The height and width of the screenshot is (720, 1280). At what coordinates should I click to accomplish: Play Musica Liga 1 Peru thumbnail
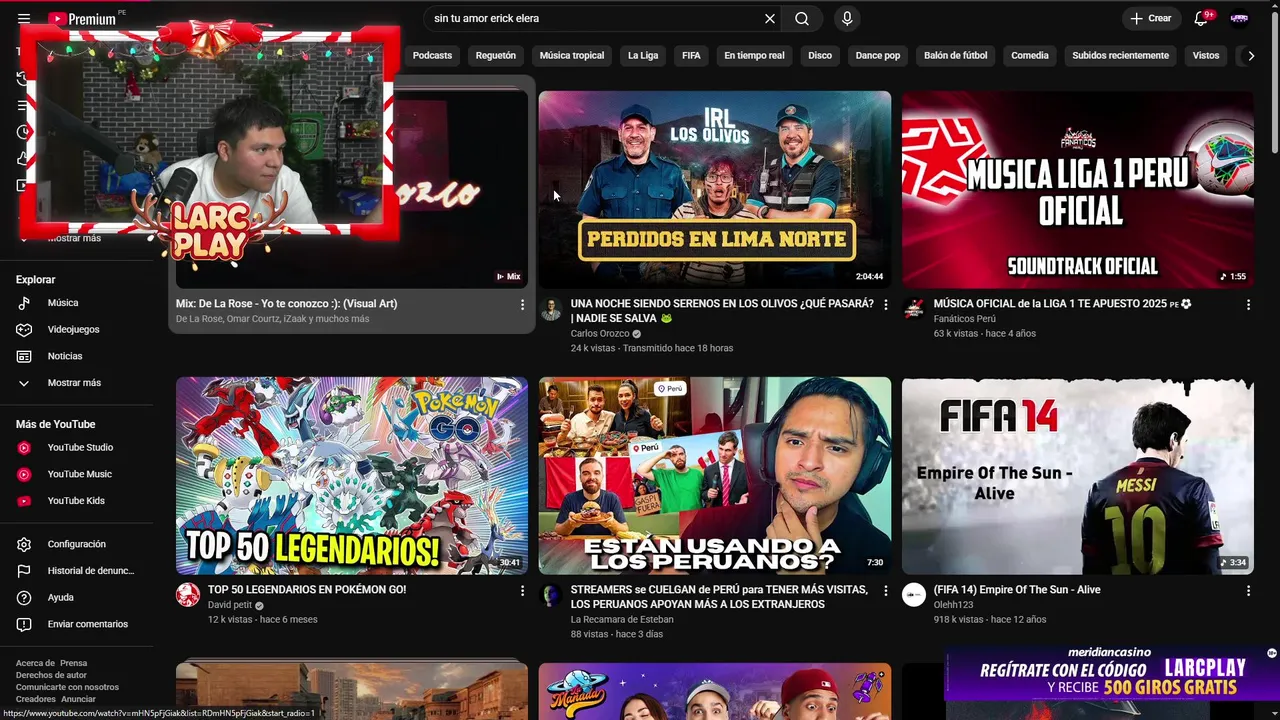(x=1077, y=190)
